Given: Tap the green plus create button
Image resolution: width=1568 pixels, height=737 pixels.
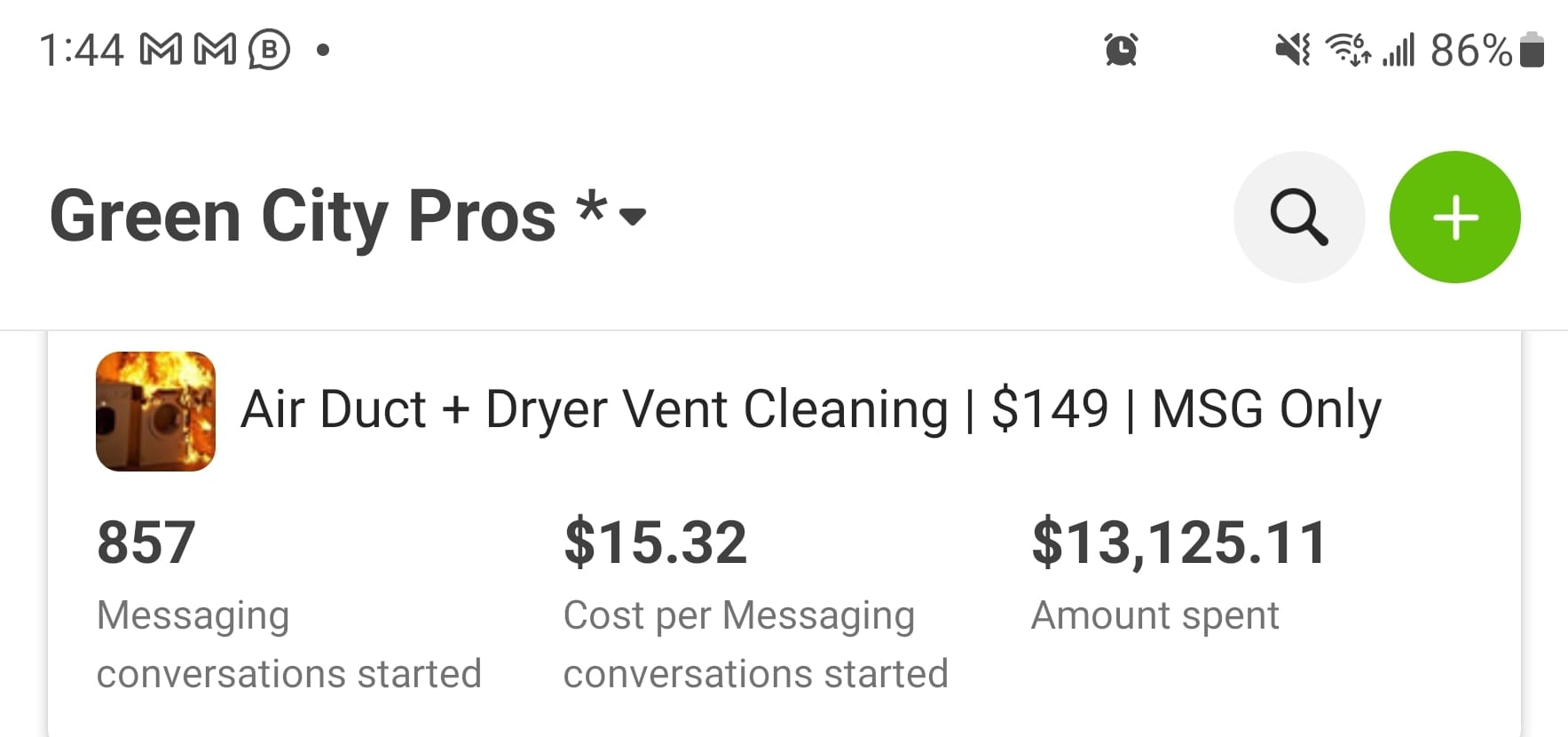Looking at the screenshot, I should pyautogui.click(x=1454, y=218).
